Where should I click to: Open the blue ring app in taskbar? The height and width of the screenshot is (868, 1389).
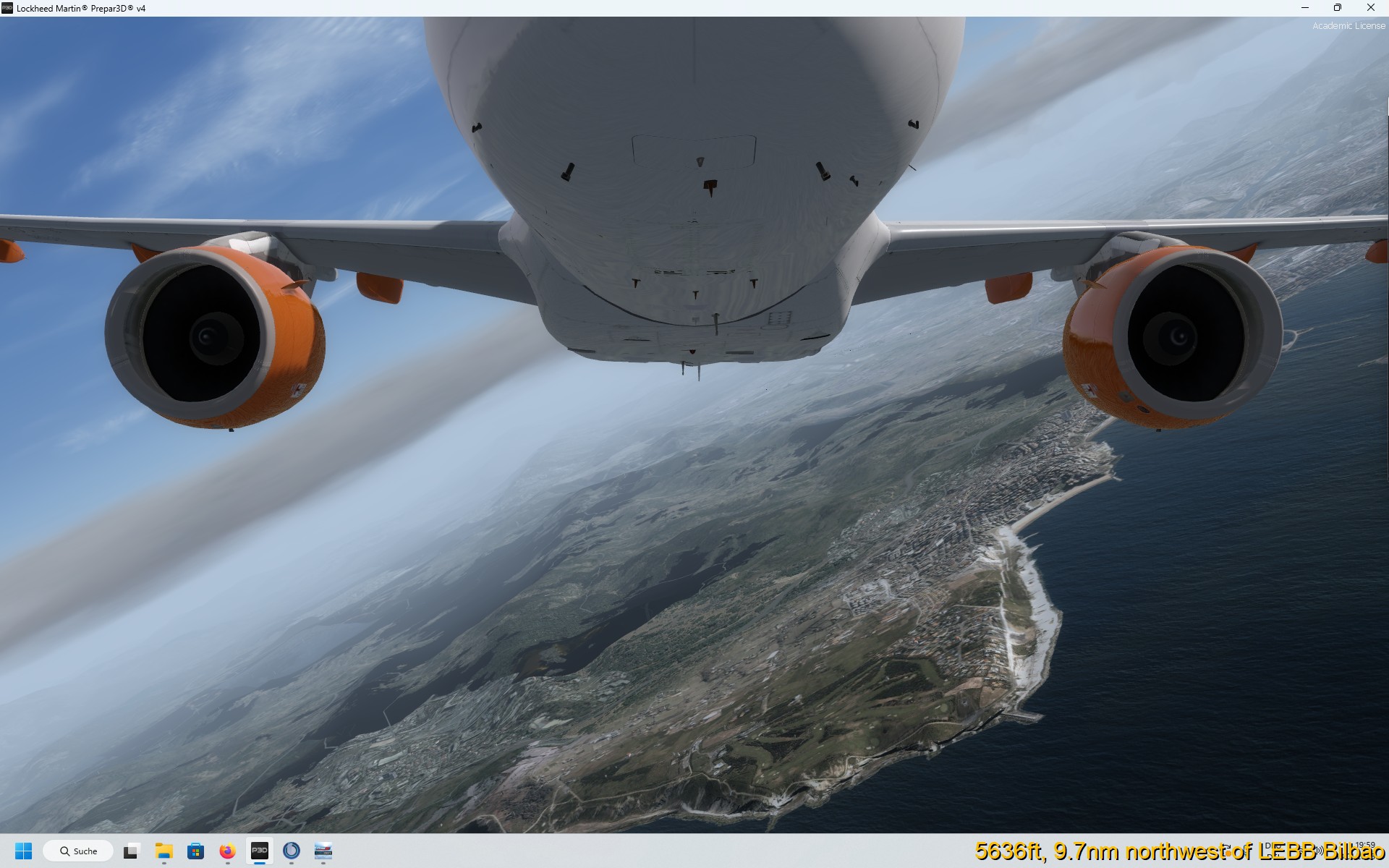pyautogui.click(x=291, y=851)
